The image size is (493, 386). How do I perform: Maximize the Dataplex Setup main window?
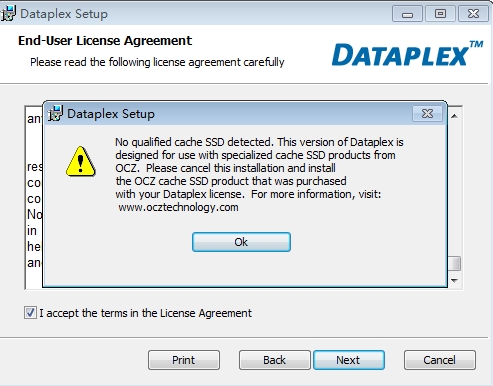[440, 14]
